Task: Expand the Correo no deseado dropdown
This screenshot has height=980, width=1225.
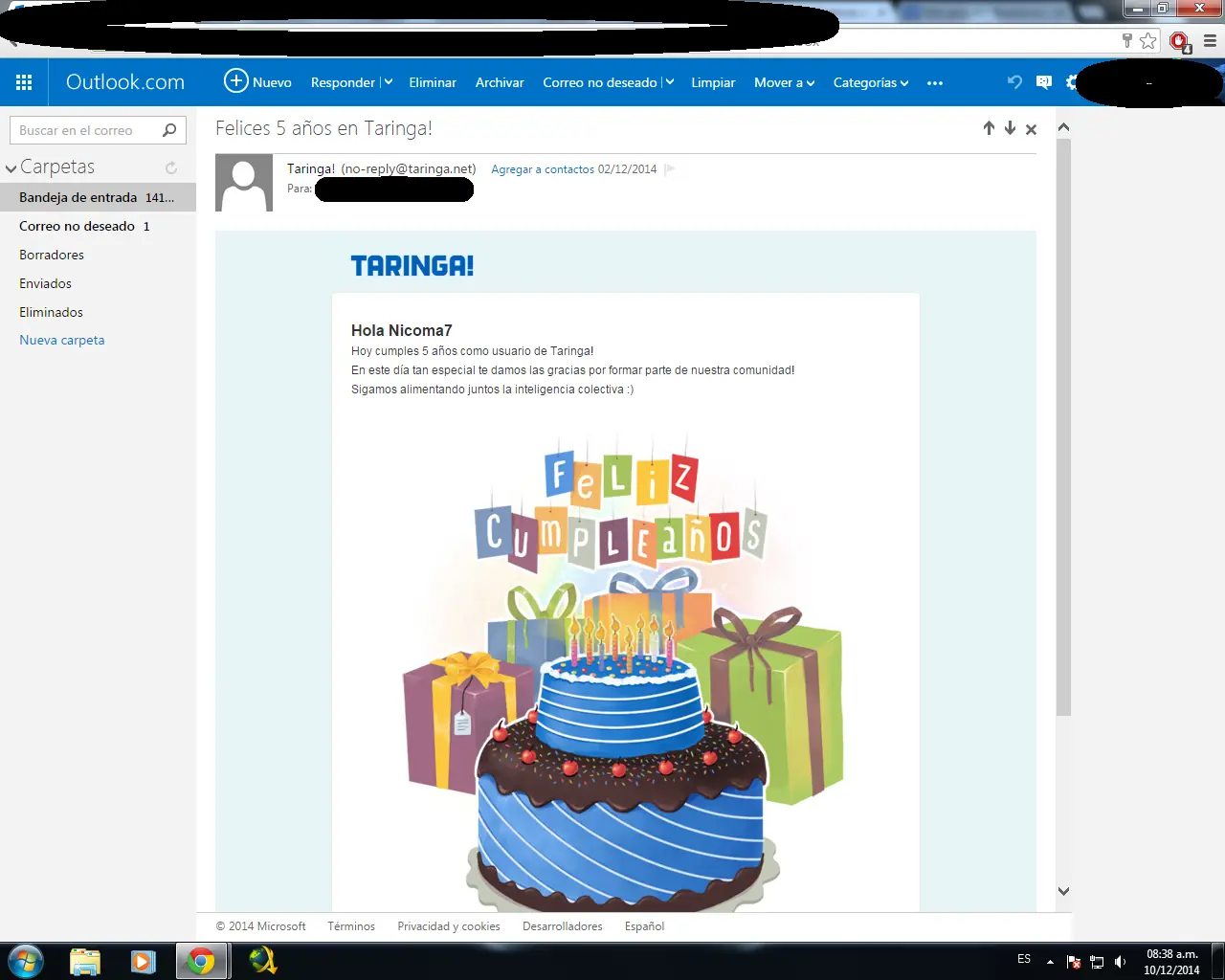Action: tap(669, 82)
